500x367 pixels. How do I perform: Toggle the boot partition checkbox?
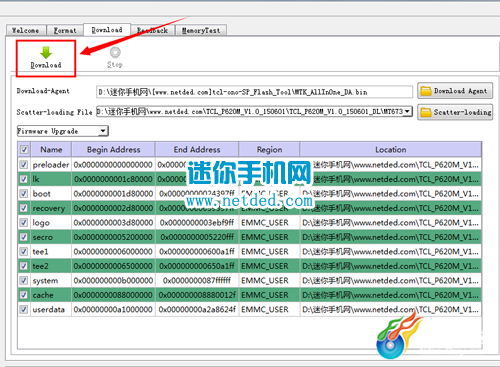click(x=24, y=193)
